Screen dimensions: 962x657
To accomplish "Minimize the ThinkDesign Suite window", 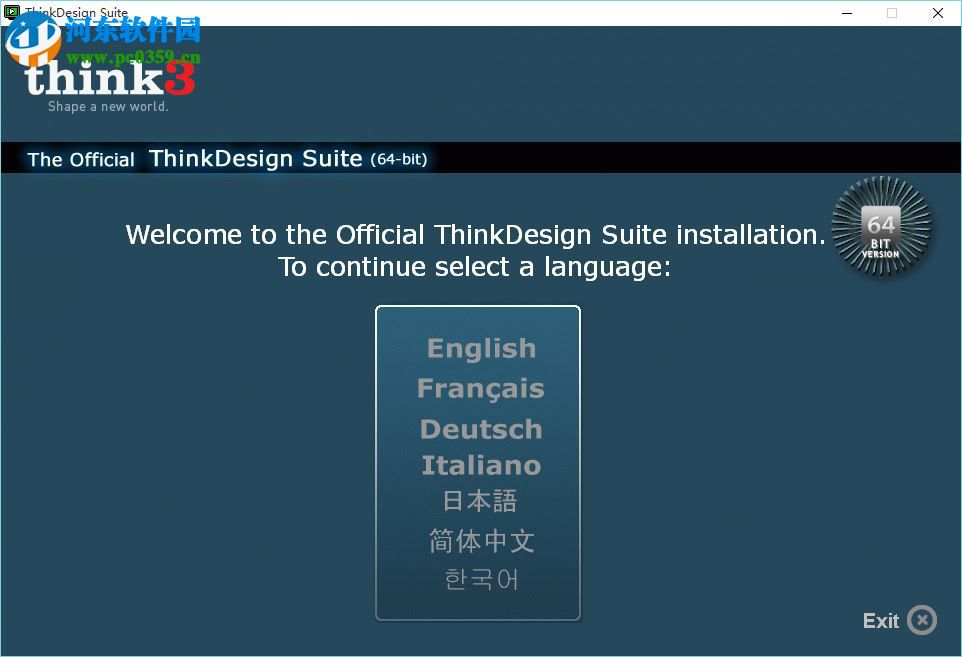I will click(x=847, y=13).
